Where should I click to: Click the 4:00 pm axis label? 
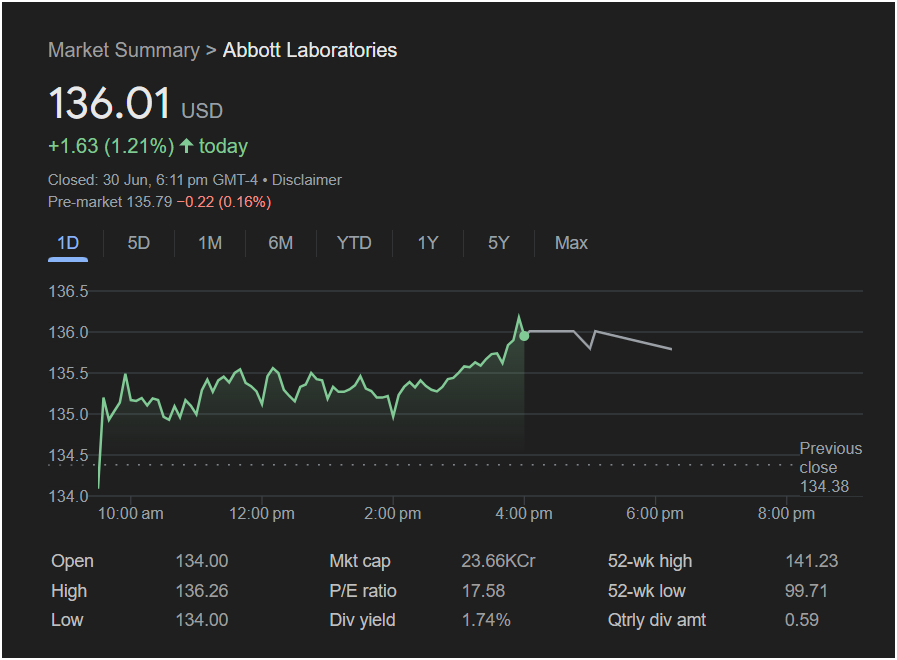pyautogui.click(x=524, y=514)
